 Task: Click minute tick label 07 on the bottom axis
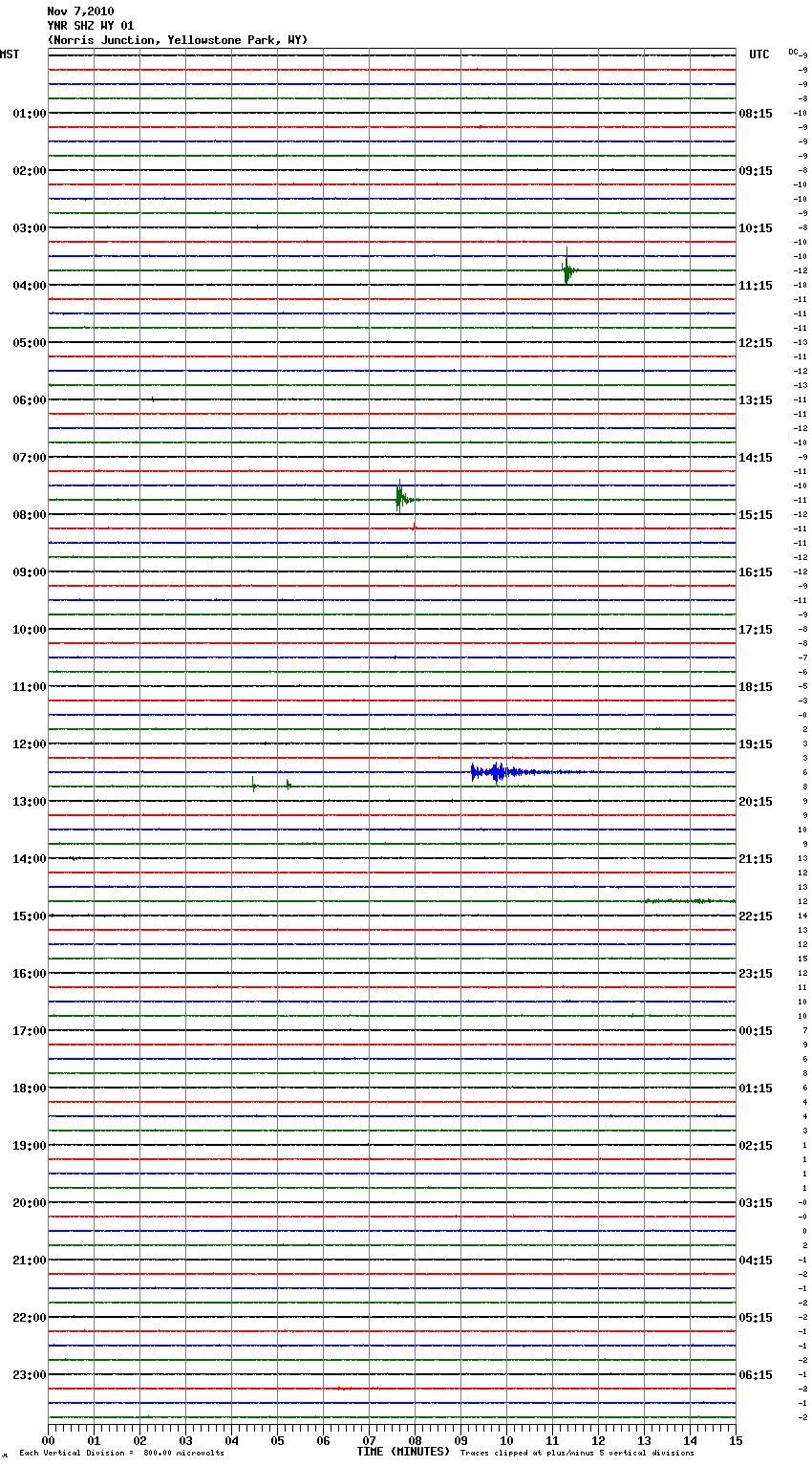click(369, 1440)
